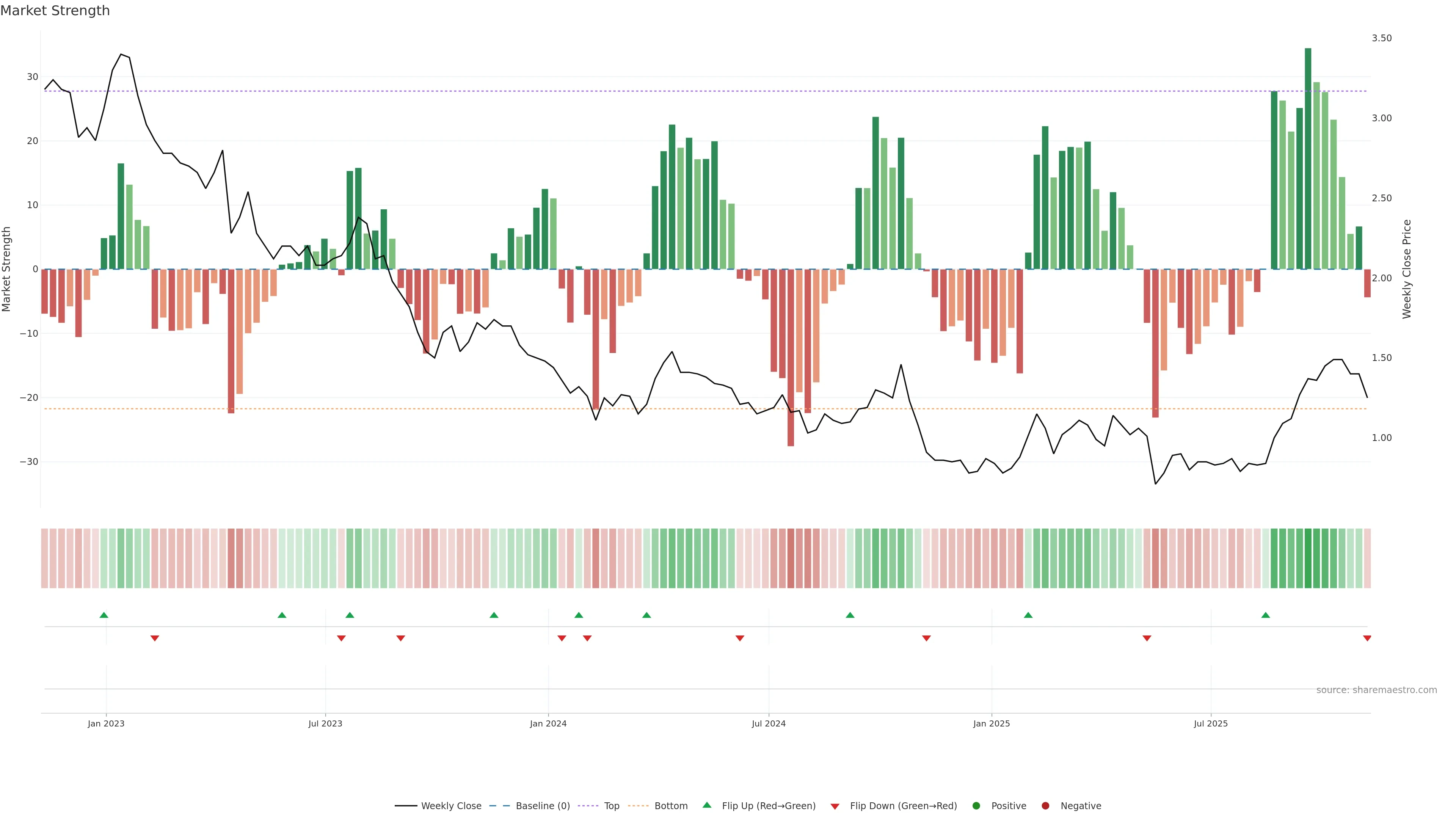Click the Weekly Close Price axis title
The image size is (1456, 819).
pos(1407,269)
